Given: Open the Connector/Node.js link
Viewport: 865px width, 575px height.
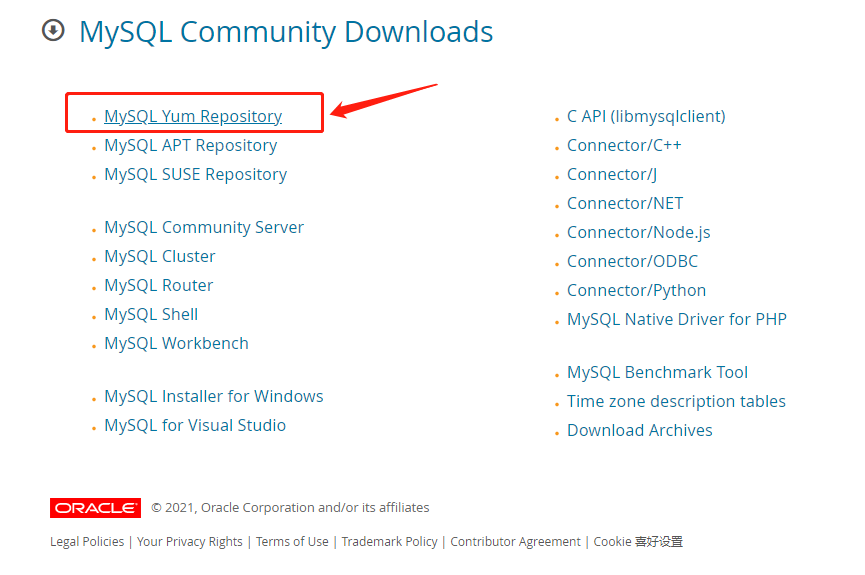Looking at the screenshot, I should click(639, 232).
